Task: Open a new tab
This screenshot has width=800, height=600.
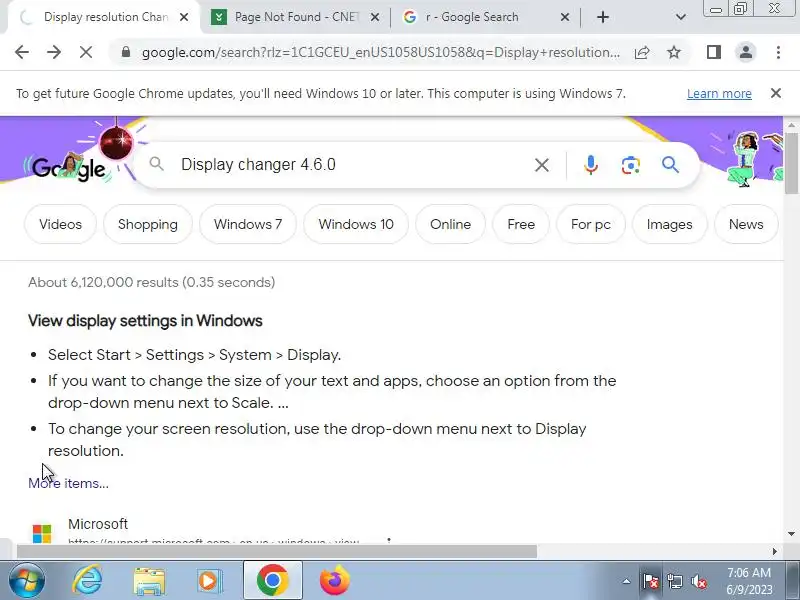Action: 603,17
